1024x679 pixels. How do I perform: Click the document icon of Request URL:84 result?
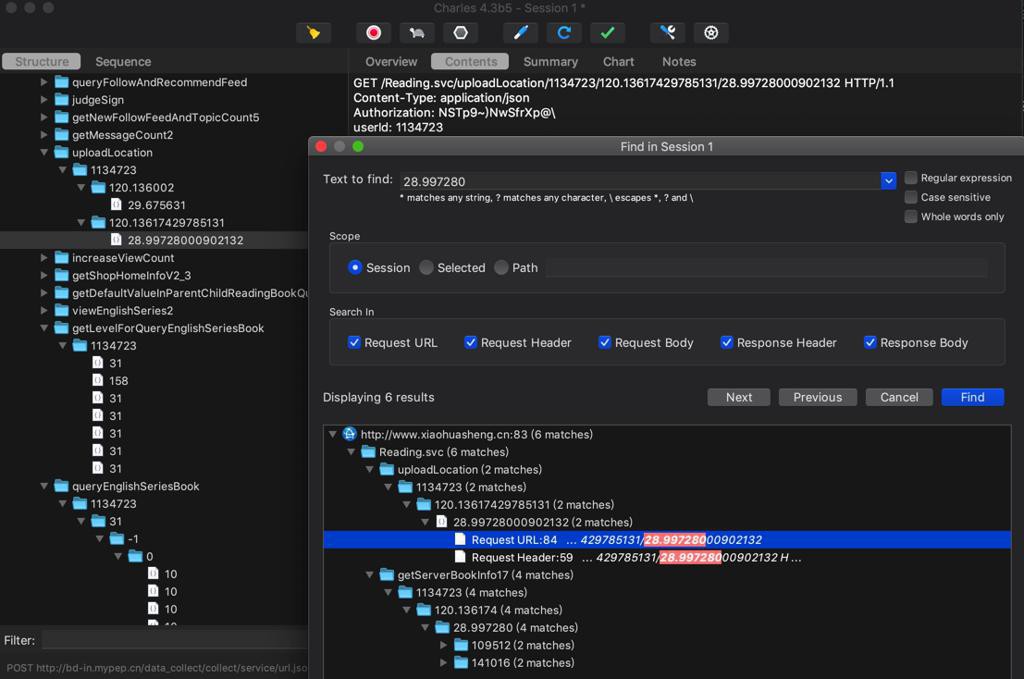click(x=460, y=539)
